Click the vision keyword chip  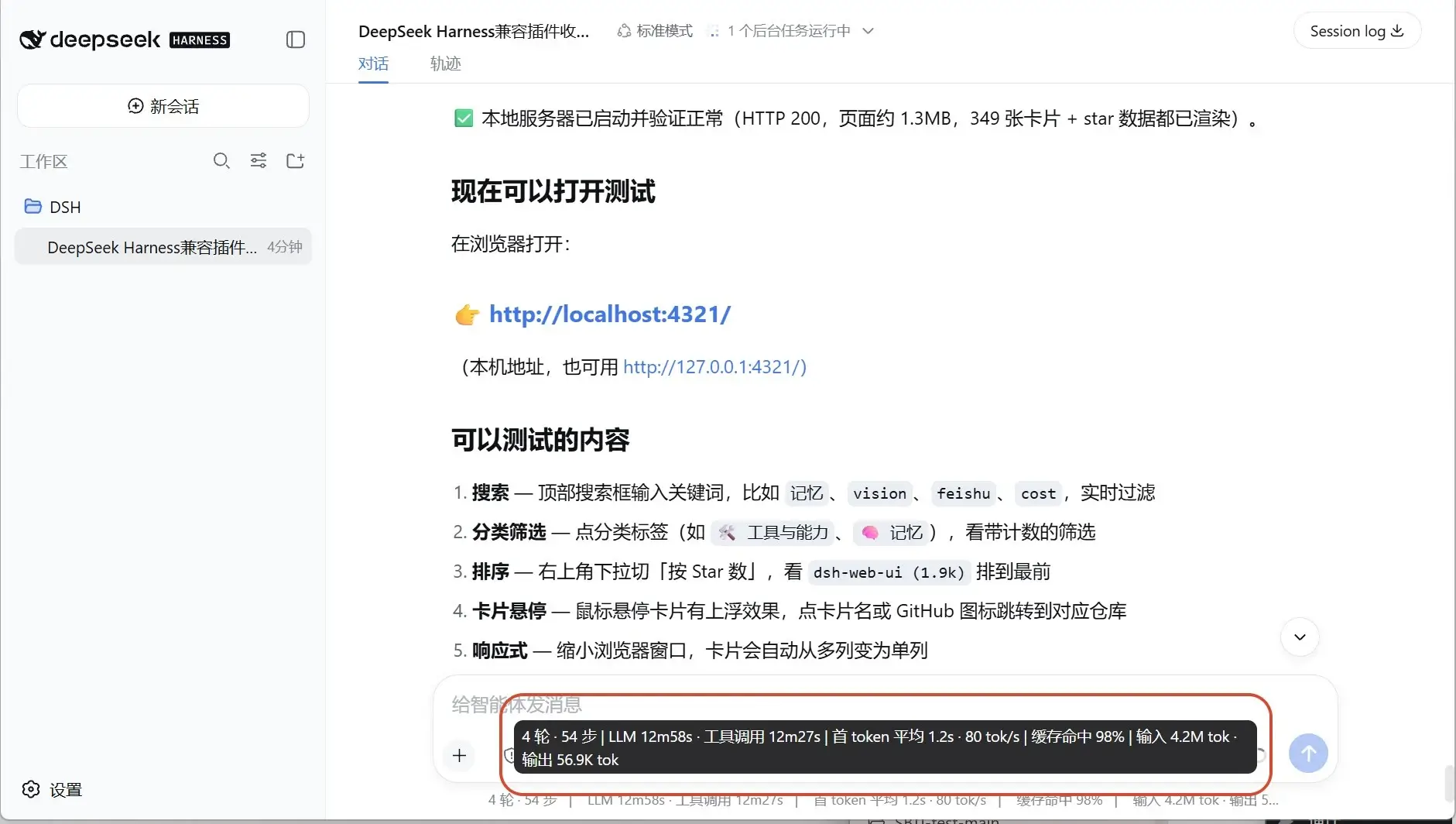point(879,493)
